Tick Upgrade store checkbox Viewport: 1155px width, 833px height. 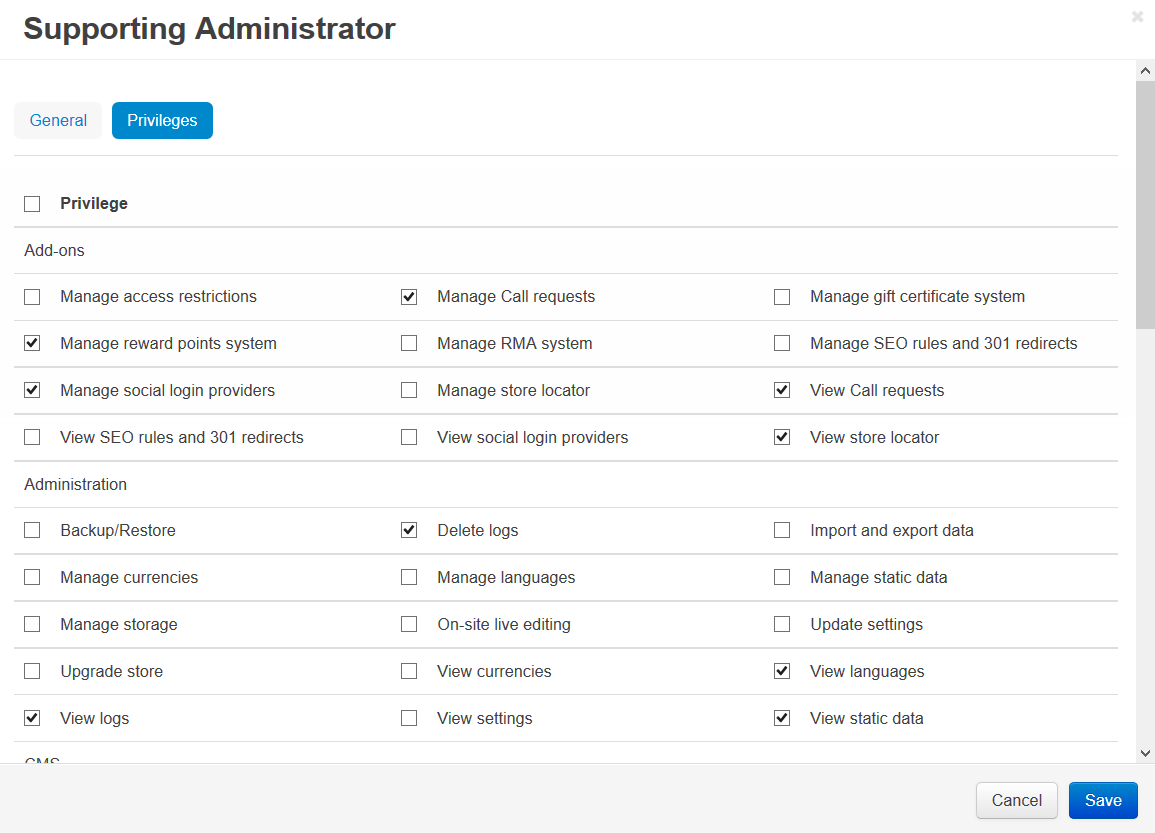coord(32,671)
